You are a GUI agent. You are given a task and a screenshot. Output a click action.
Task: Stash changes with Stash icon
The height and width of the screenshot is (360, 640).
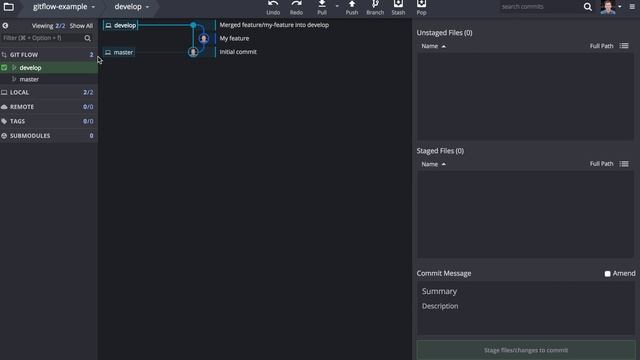click(398, 4)
